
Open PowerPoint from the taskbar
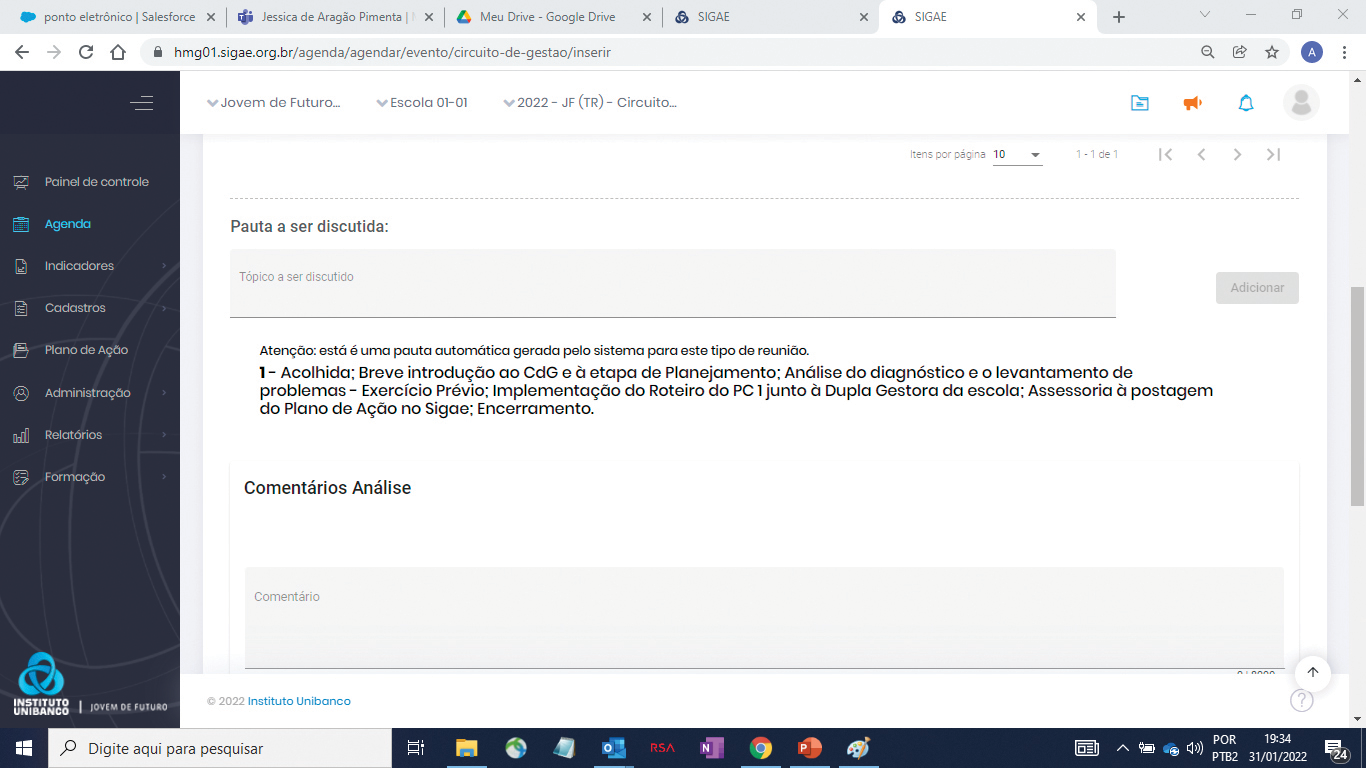(809, 748)
